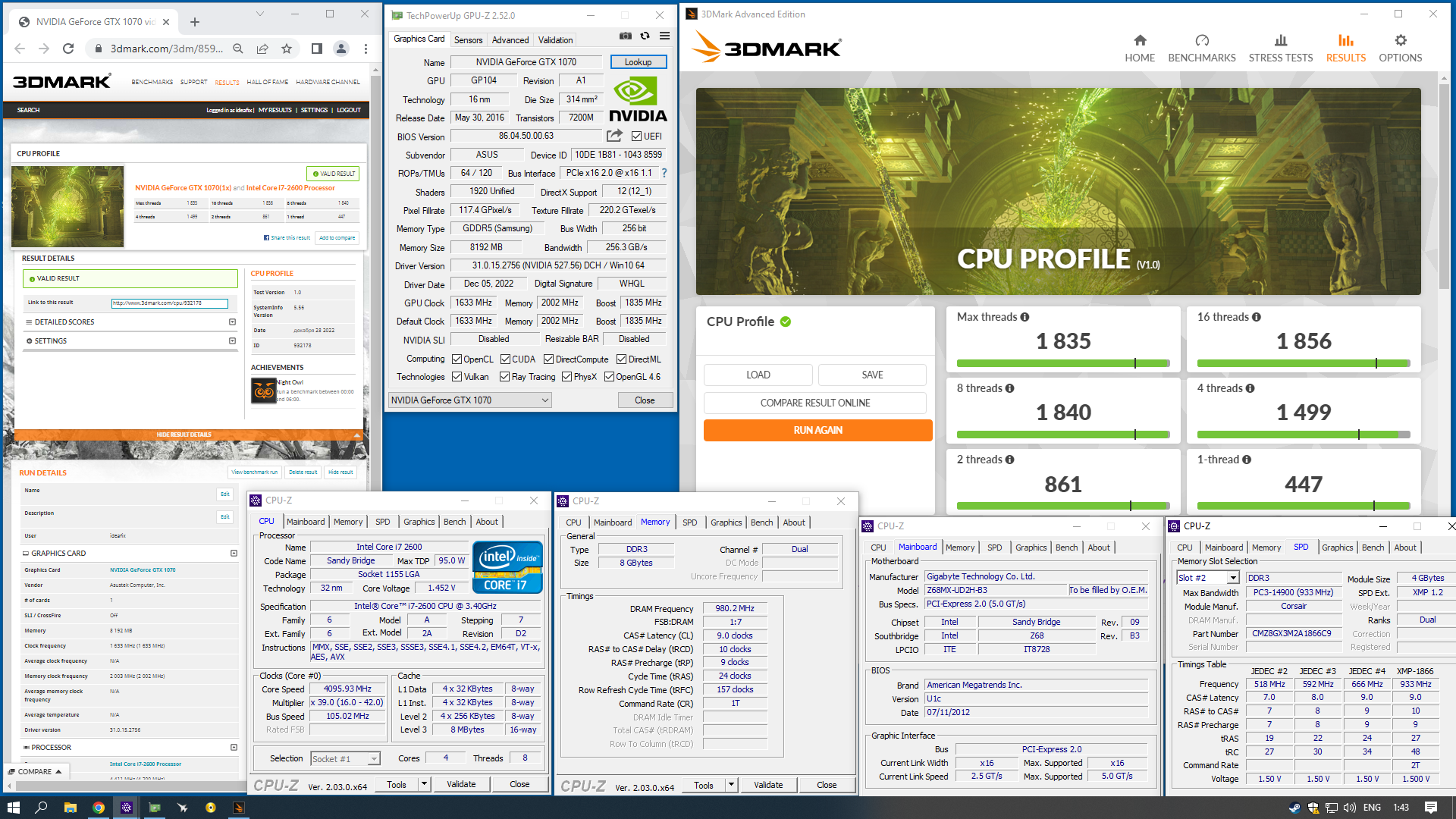Screen dimensions: 1456x819
Task: Open the Windows Start menu
Action: 13,808
